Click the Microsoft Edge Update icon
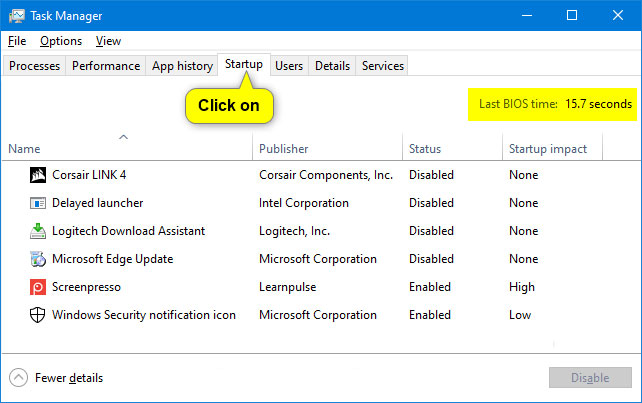The width and height of the screenshot is (642, 403). 38,259
